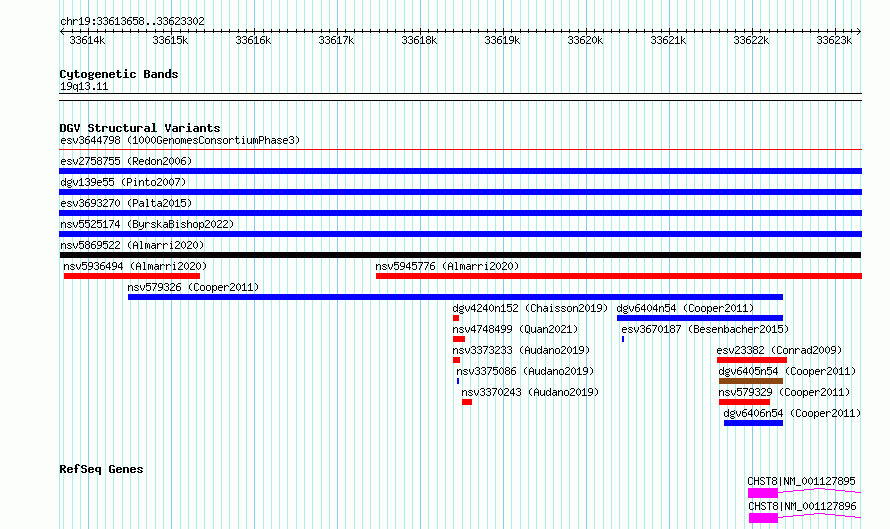Open the dgv139e55 (Pinto2007) label
Screen dimensions: 890x529
(123, 182)
